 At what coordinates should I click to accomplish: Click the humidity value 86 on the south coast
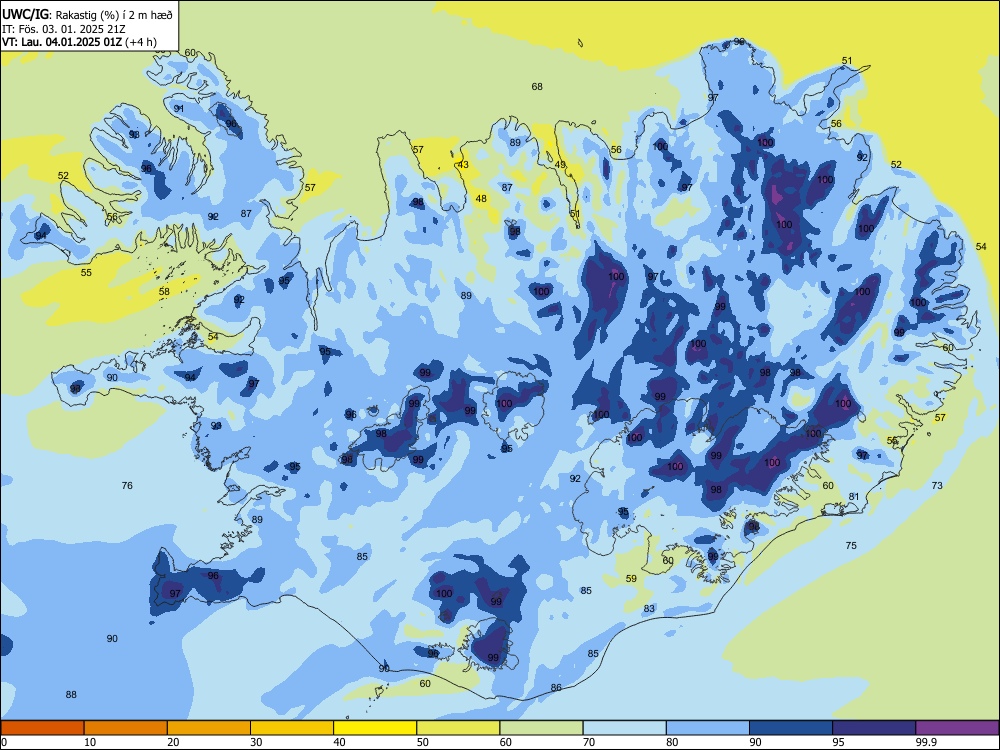pyautogui.click(x=556, y=688)
